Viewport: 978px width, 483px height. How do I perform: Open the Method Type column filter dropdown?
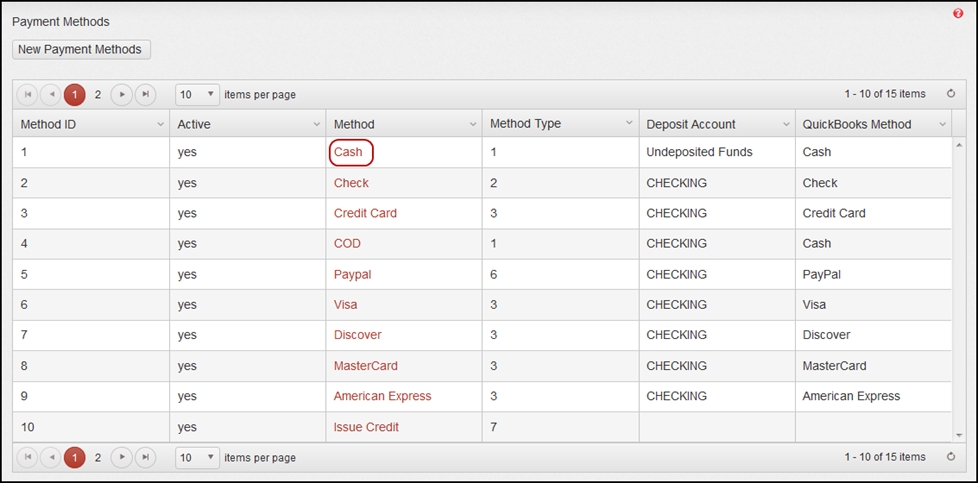tap(629, 124)
